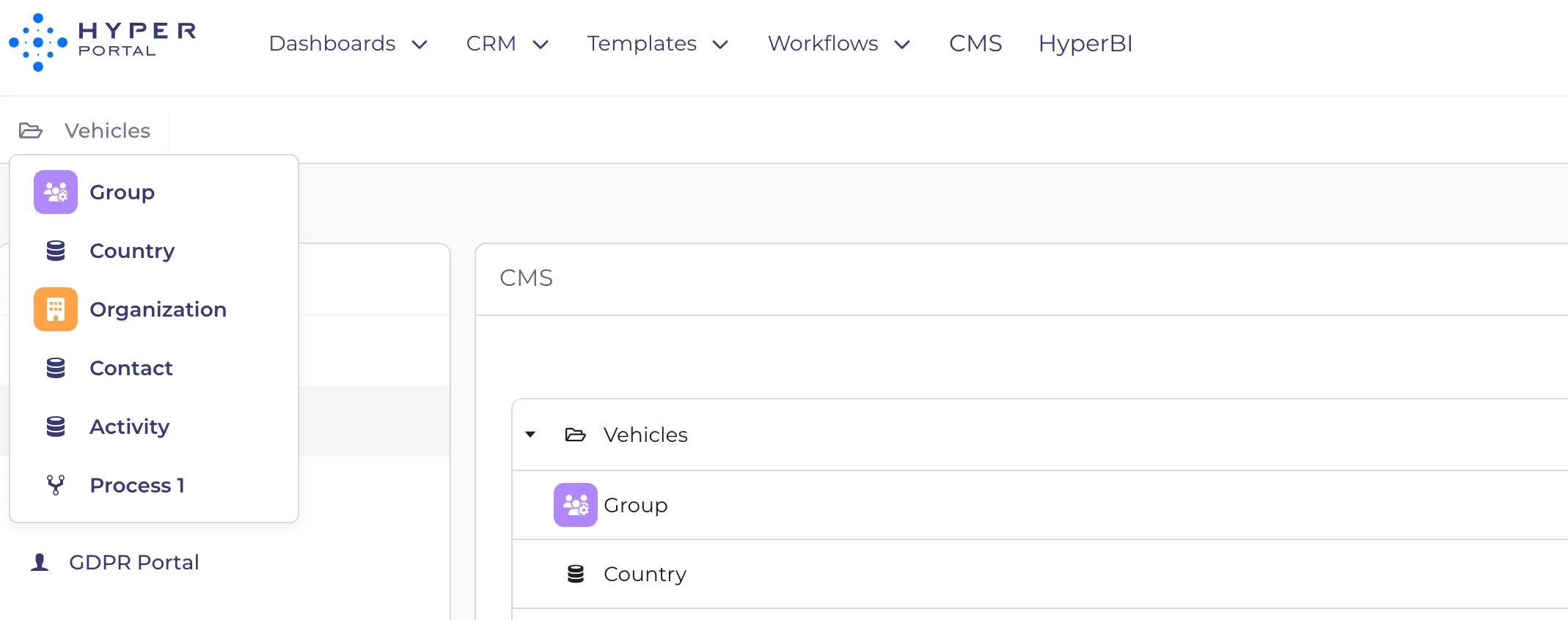Open the GDPR Portal sidebar link
This screenshot has height=620, width=1568.
coord(134,562)
